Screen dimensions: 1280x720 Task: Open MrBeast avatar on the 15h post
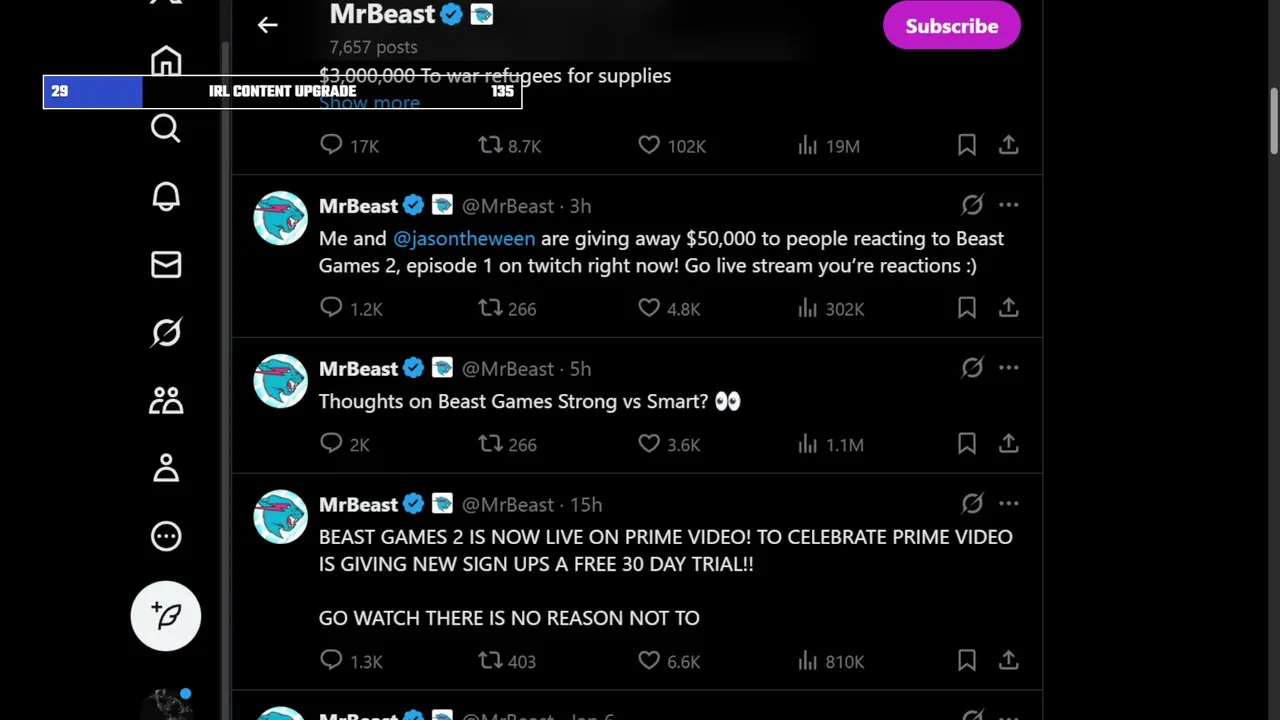(x=280, y=517)
